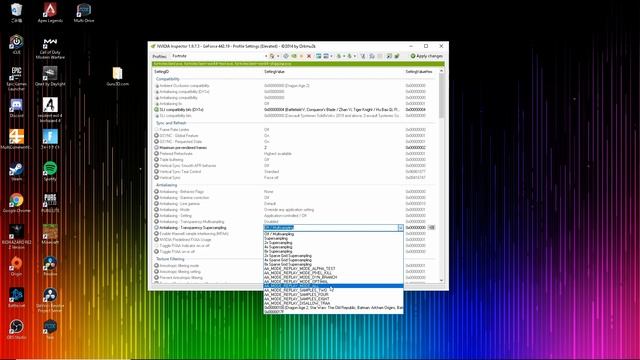Launch the OBS Studio desktop shortcut
The width and height of the screenshot is (640, 360).
16,329
